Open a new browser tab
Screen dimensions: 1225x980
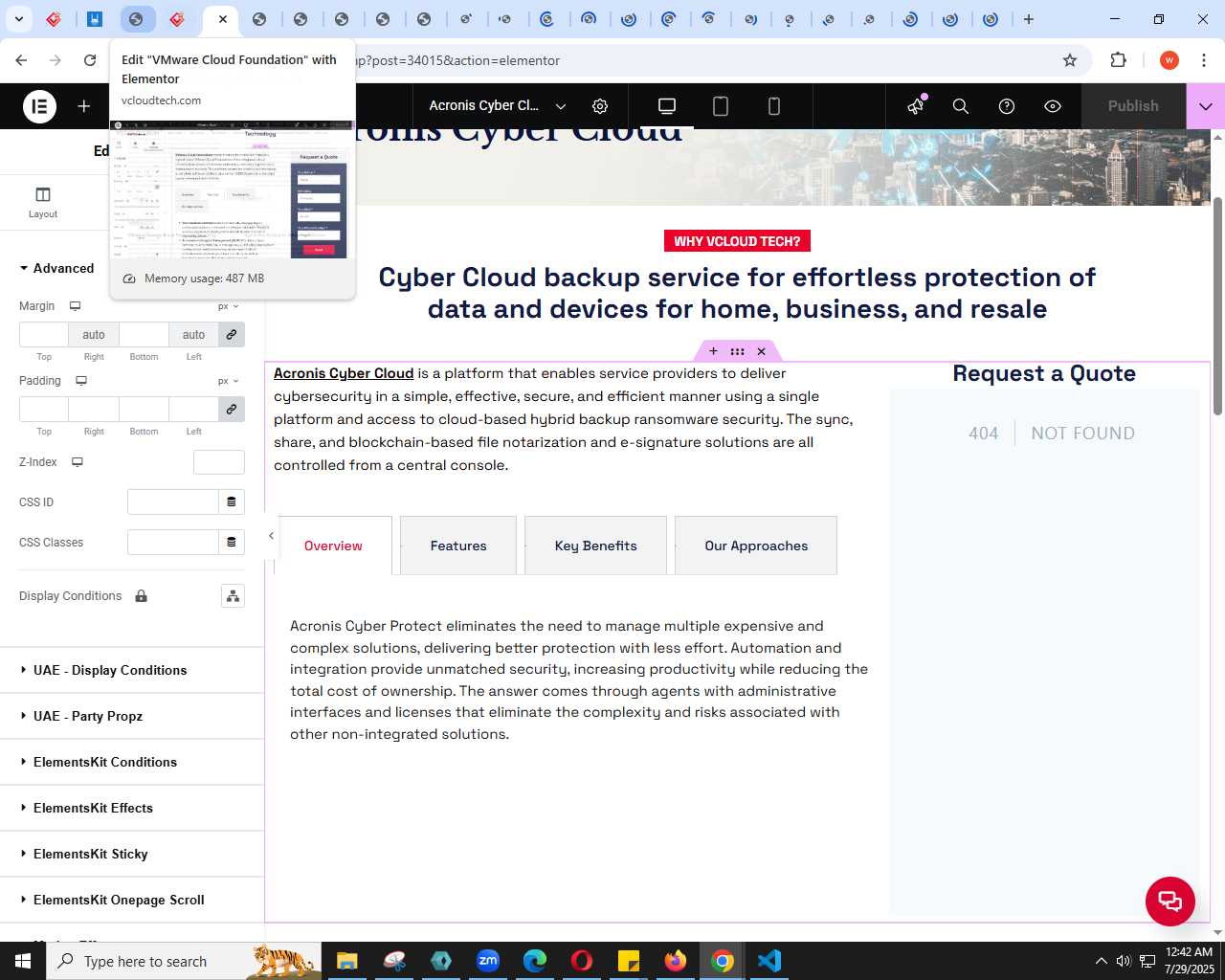[x=1029, y=19]
